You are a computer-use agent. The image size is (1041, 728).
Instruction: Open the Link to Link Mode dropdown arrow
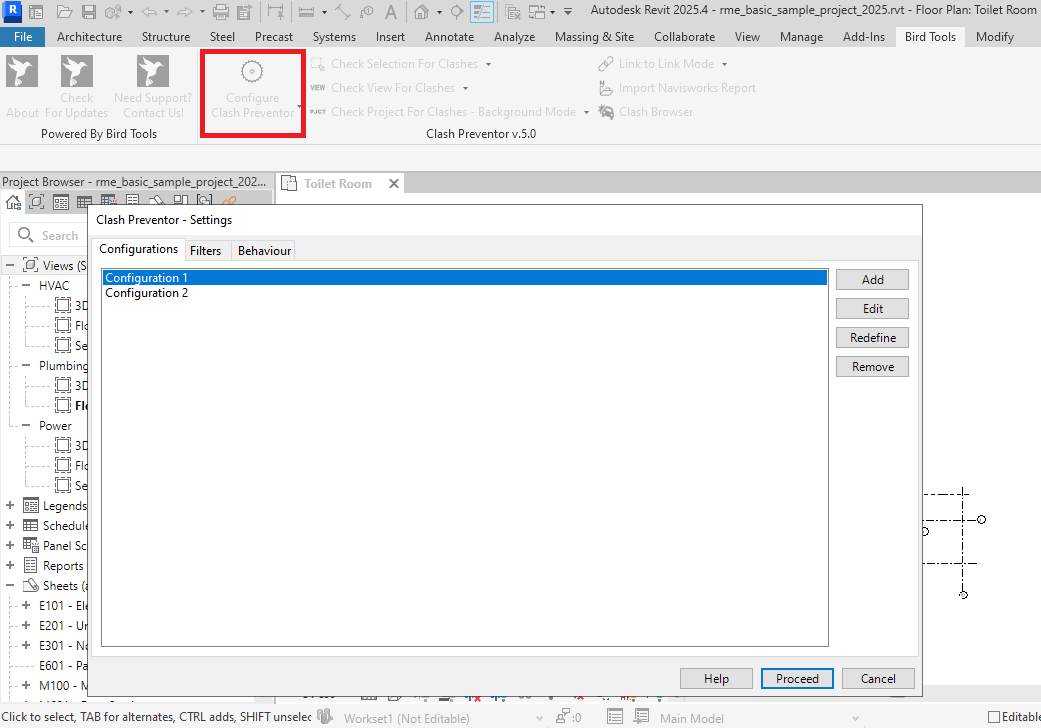724,64
